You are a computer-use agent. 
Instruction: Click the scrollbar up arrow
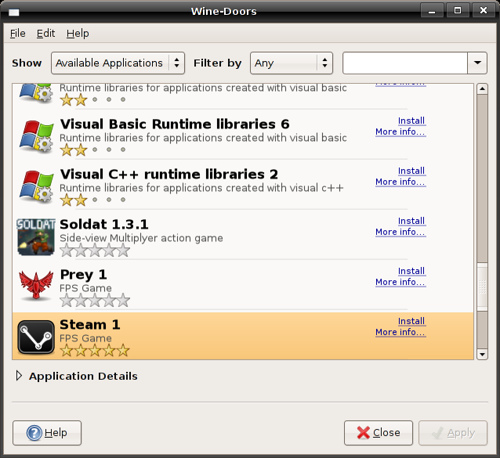coord(482,89)
